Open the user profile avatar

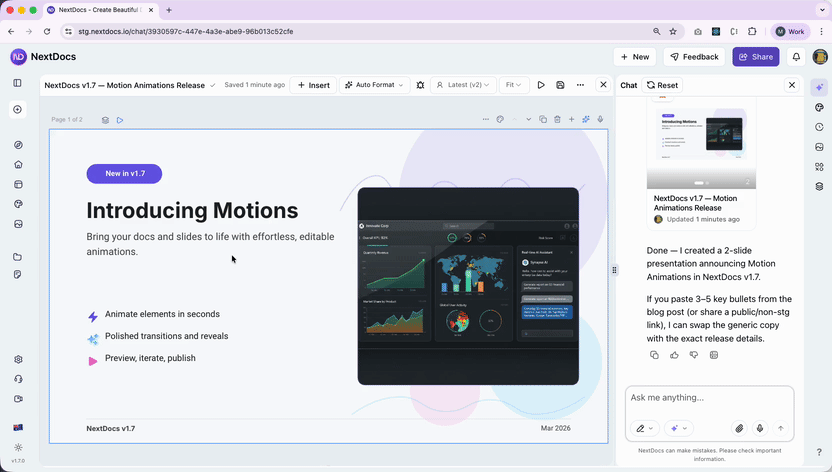(820, 57)
